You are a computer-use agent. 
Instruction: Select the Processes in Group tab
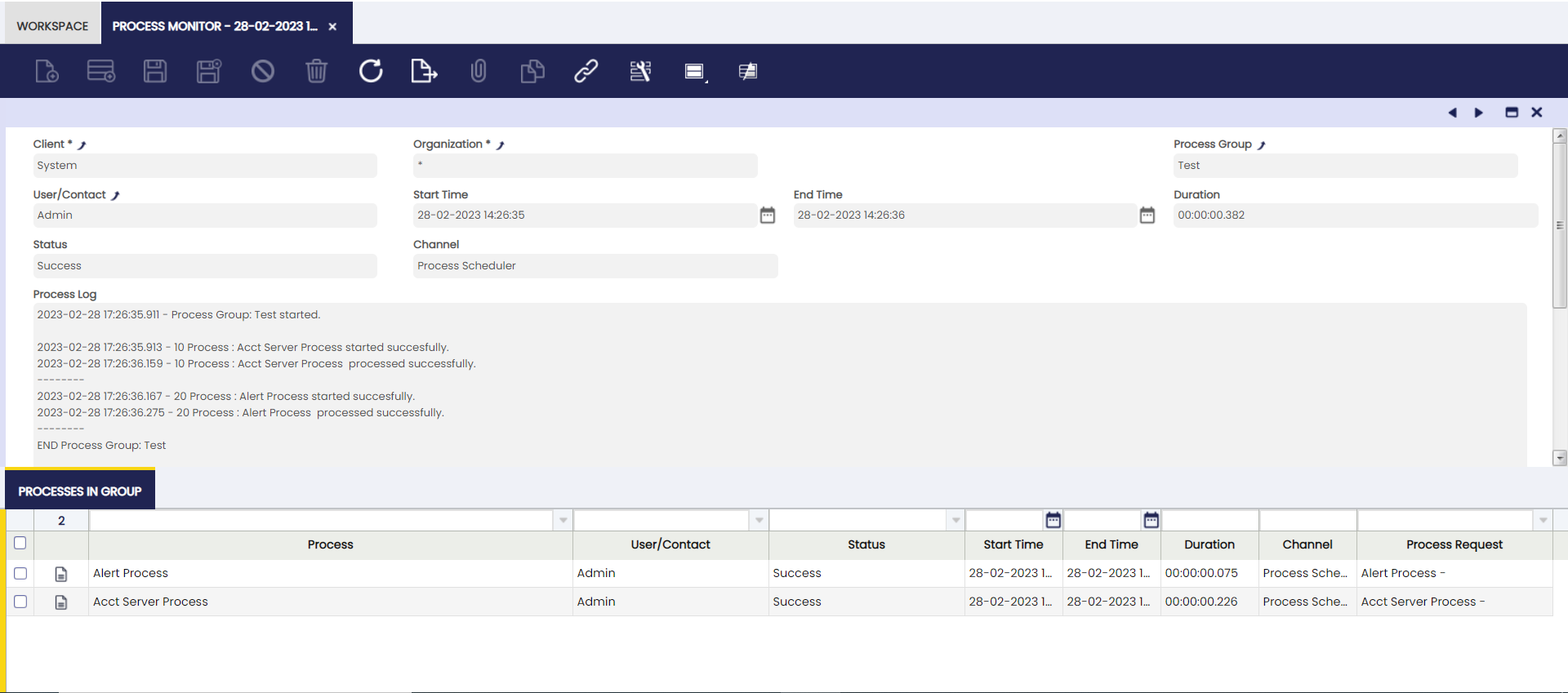(80, 491)
